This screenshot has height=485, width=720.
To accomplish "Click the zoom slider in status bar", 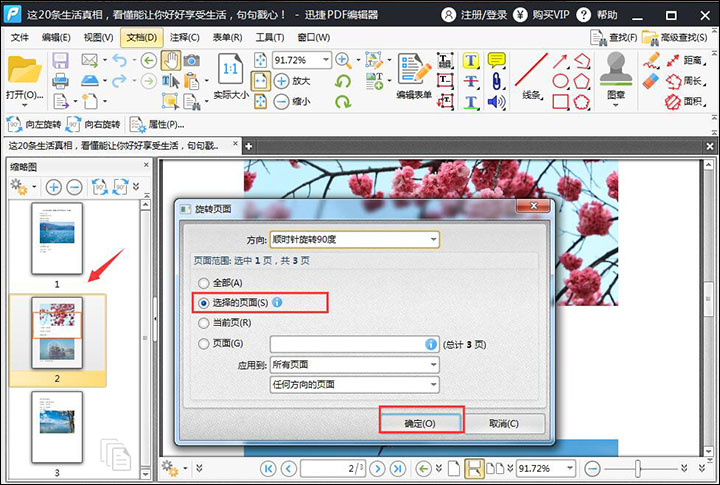I will (x=640, y=468).
